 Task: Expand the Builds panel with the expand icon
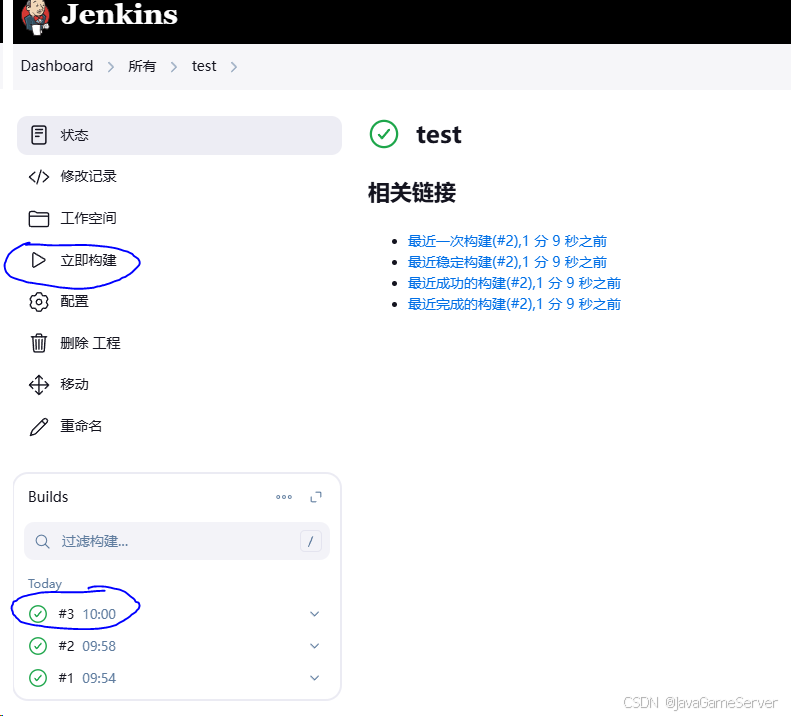[x=316, y=497]
